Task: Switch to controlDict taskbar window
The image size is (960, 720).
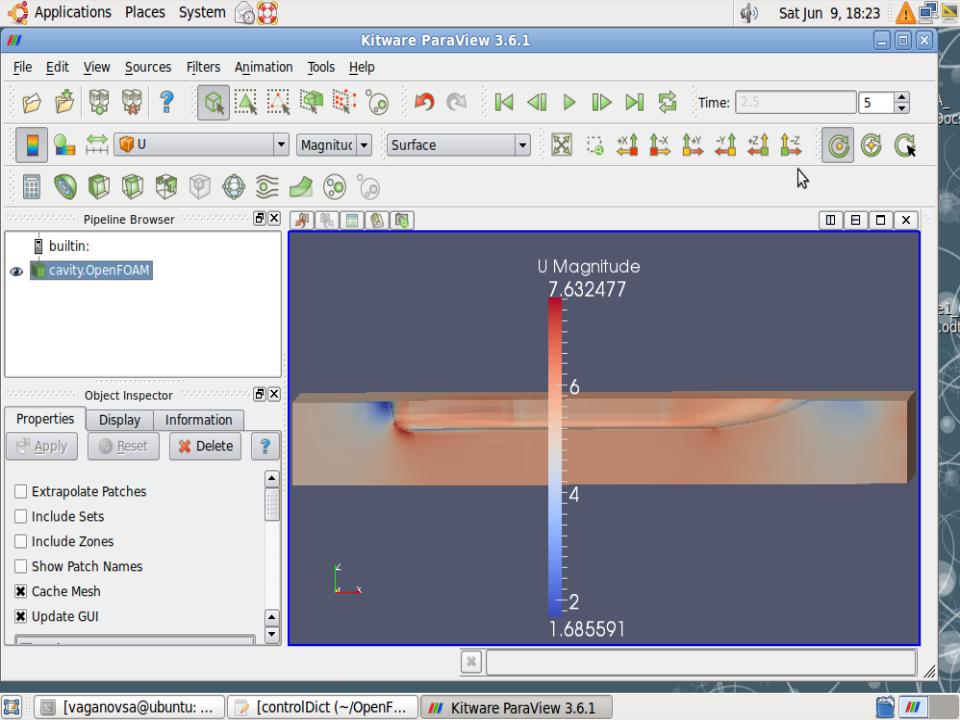Action: click(322, 707)
